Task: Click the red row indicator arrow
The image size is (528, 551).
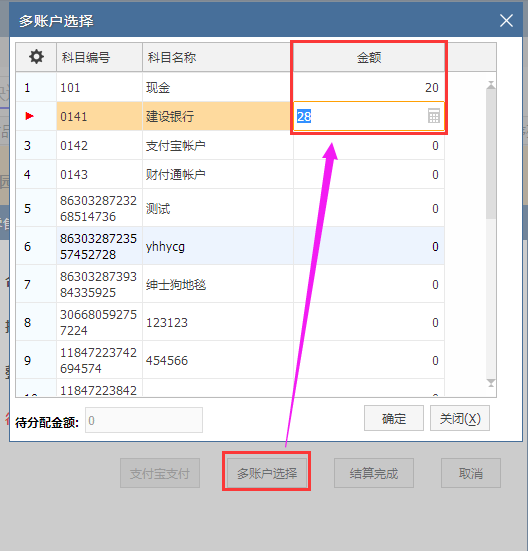Action: 30,116
